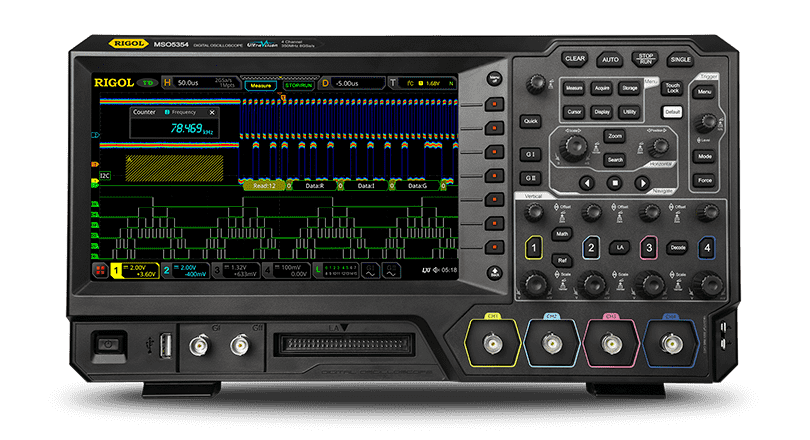
Task: Open the Utility menu button
Action: (629, 112)
